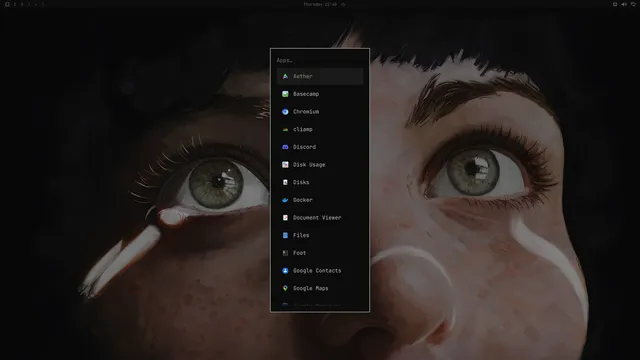Viewport: 640px width, 360px height.
Task: Open the Disks utility entry
Action: pos(320,182)
